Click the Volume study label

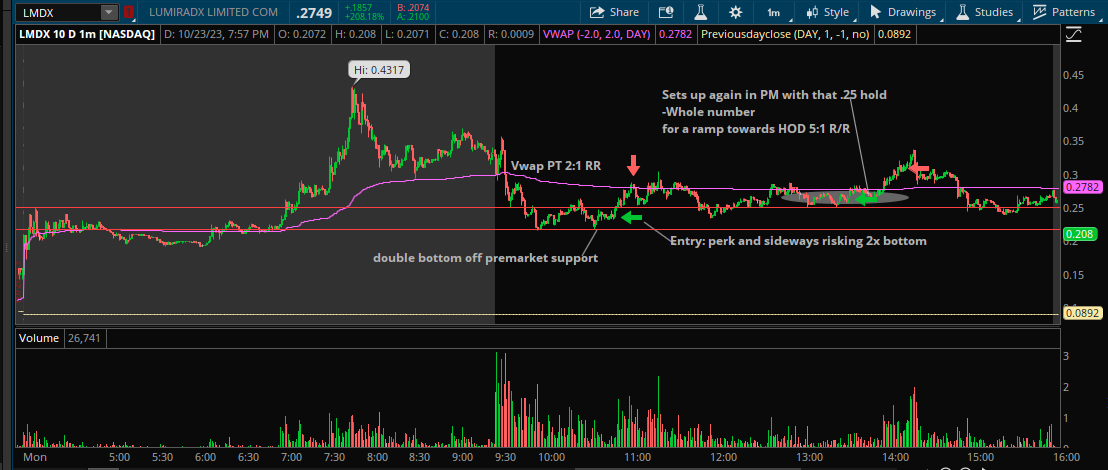[x=39, y=338]
